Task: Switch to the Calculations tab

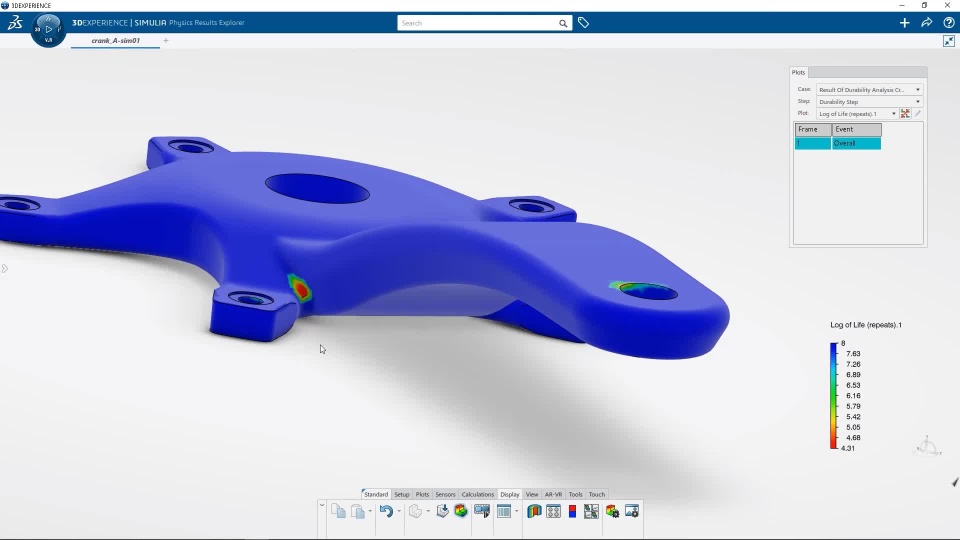Action: tap(478, 494)
